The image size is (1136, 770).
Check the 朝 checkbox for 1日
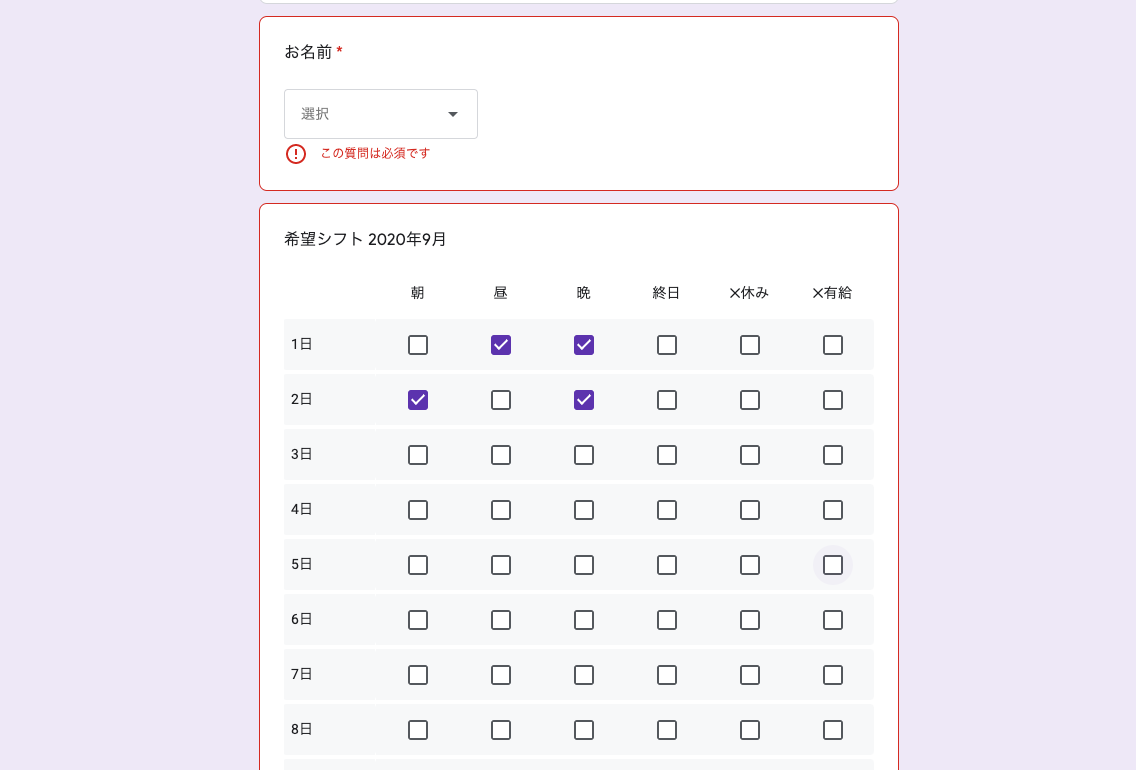click(x=417, y=345)
